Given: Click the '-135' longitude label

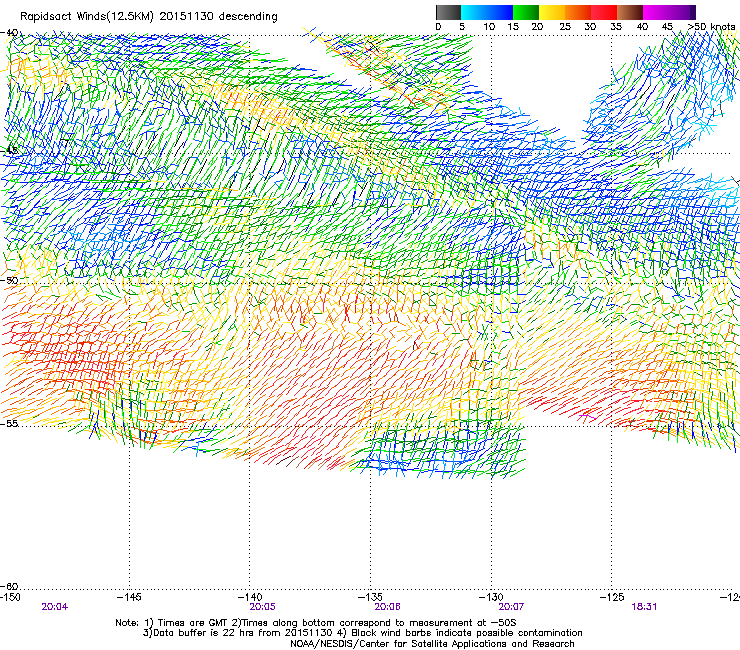Looking at the screenshot, I should 370,597.
